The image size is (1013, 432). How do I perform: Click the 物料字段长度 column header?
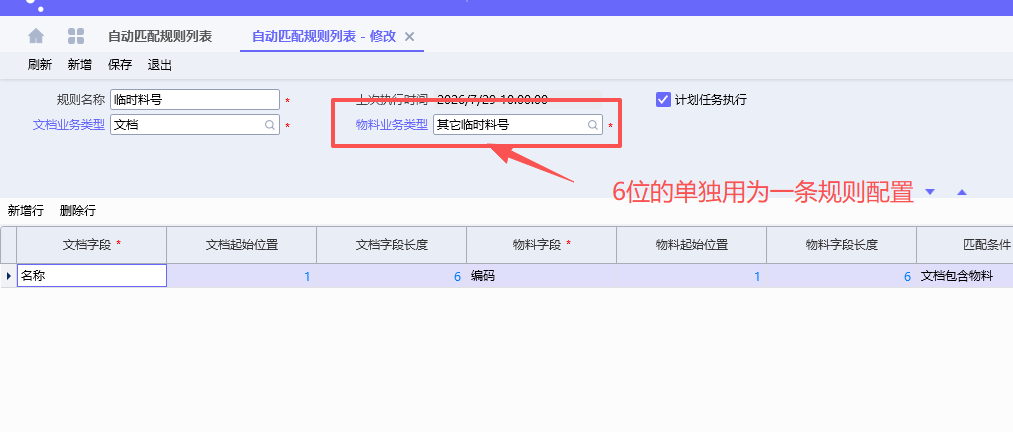[841, 245]
